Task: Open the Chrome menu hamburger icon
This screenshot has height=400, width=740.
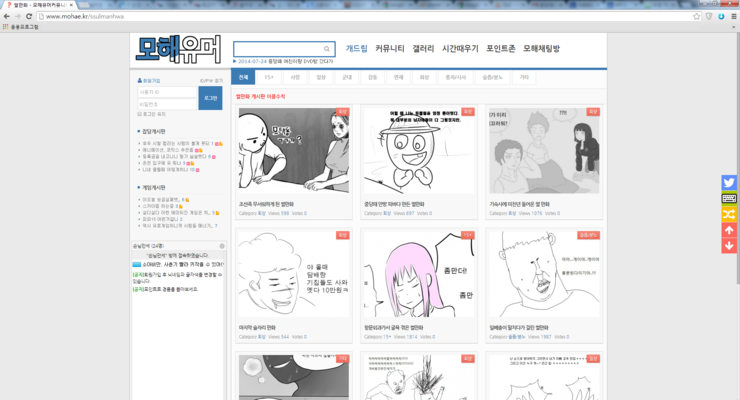Action: coord(734,17)
